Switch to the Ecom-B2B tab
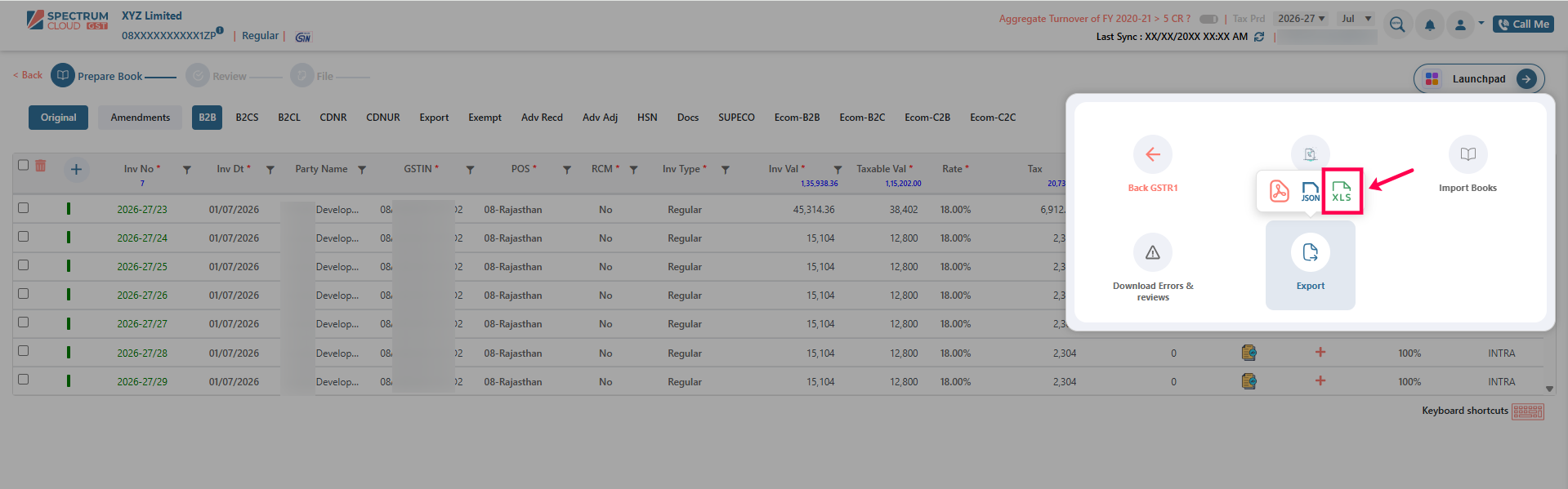Image resolution: width=1568 pixels, height=489 pixels. click(797, 118)
